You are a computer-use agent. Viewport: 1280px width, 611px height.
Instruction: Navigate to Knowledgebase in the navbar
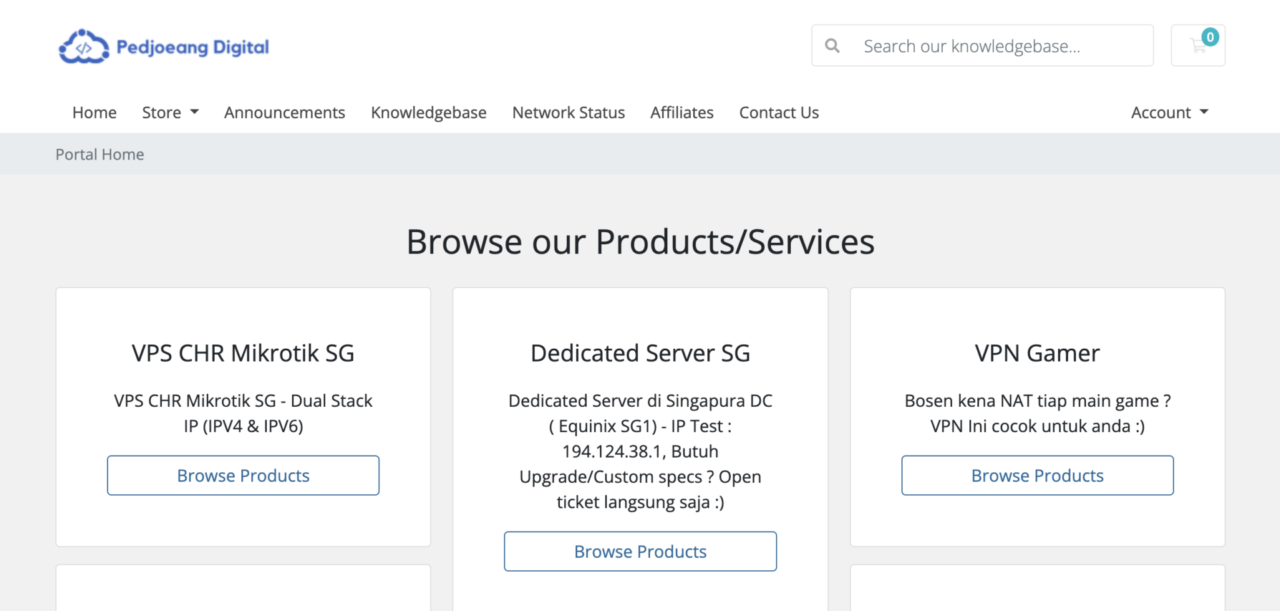pos(428,113)
